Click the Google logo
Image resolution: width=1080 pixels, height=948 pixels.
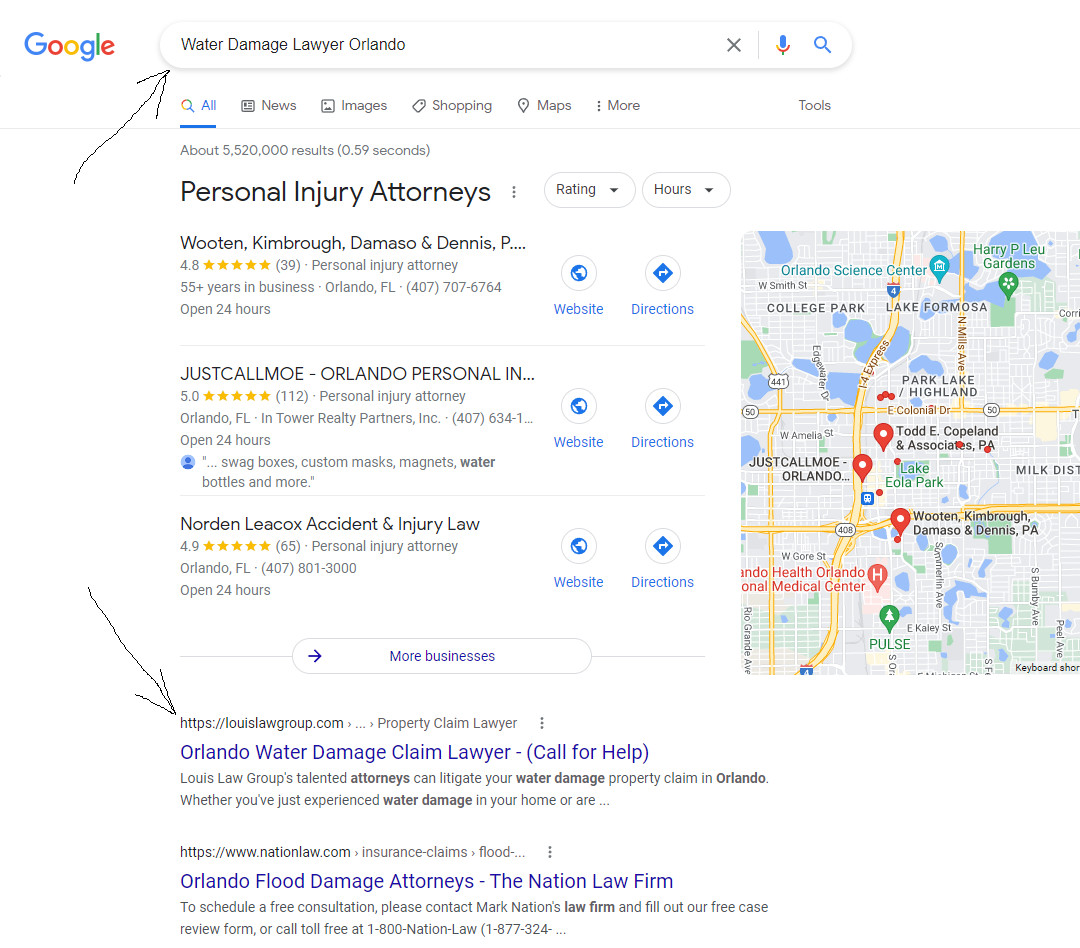coord(70,46)
